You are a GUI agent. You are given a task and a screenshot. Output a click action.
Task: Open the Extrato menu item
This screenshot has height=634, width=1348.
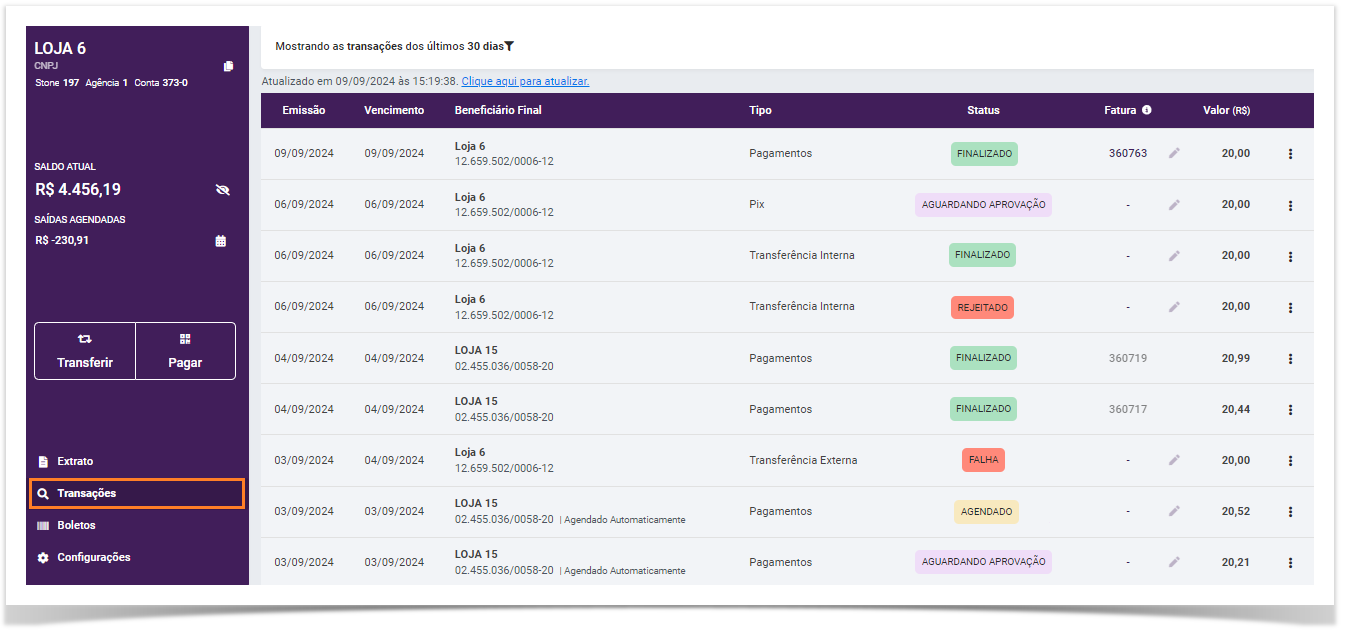pos(75,462)
